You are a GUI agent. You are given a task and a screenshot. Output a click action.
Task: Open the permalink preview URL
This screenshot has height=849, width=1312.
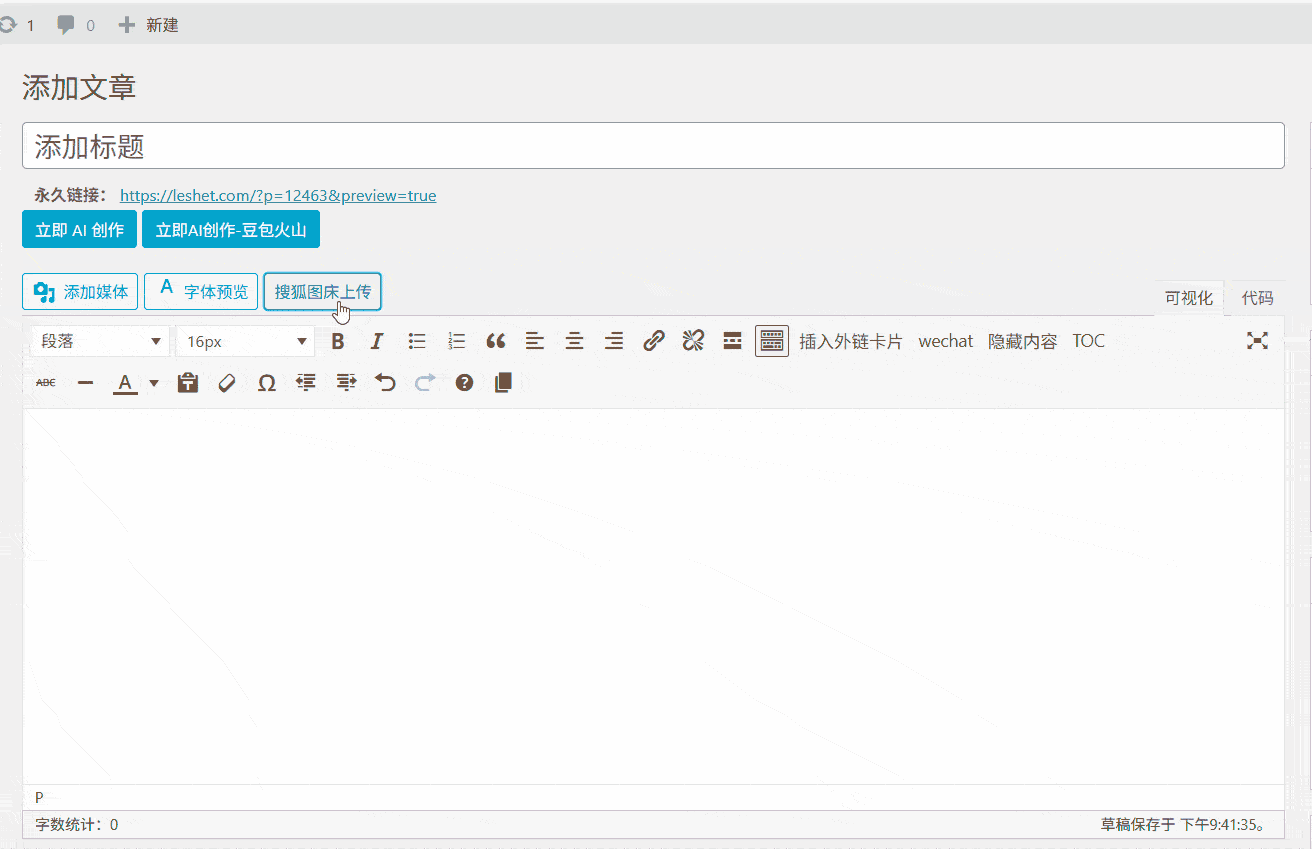click(x=277, y=195)
